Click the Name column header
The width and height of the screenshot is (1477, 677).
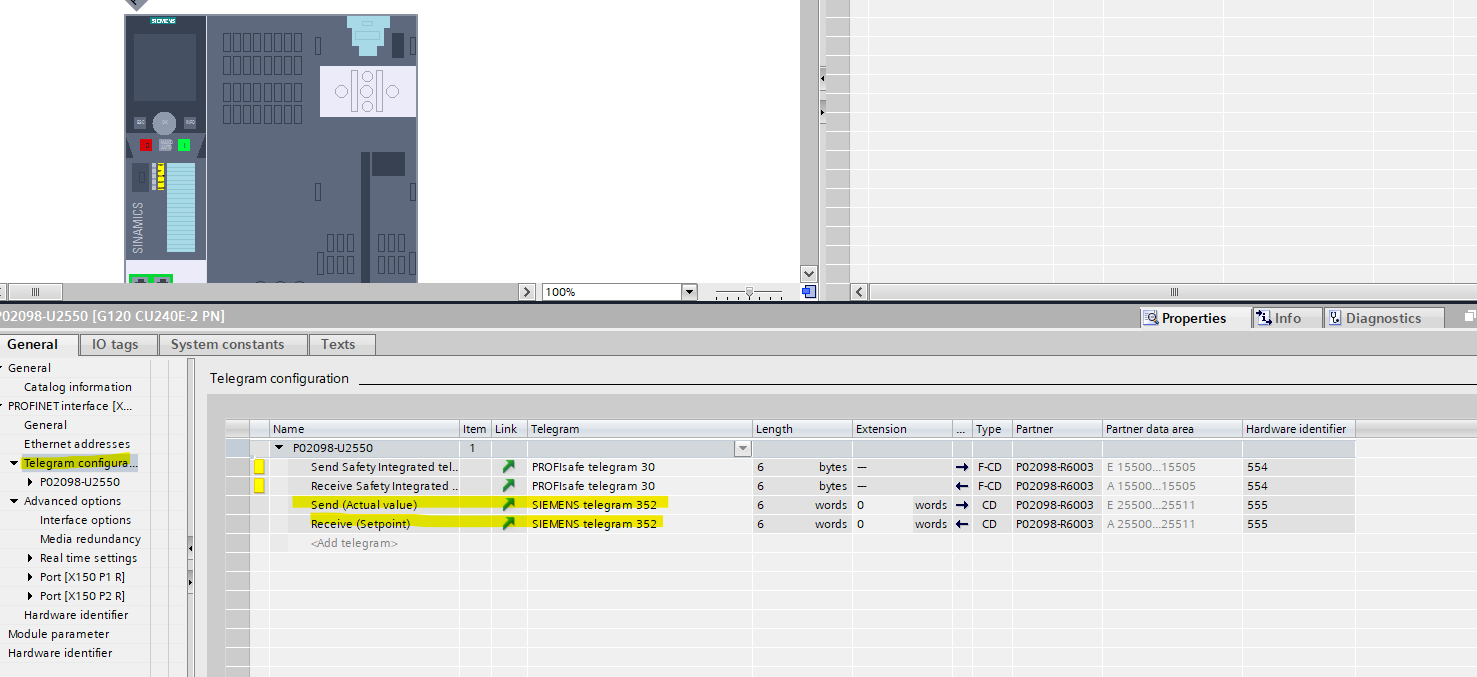click(x=365, y=429)
